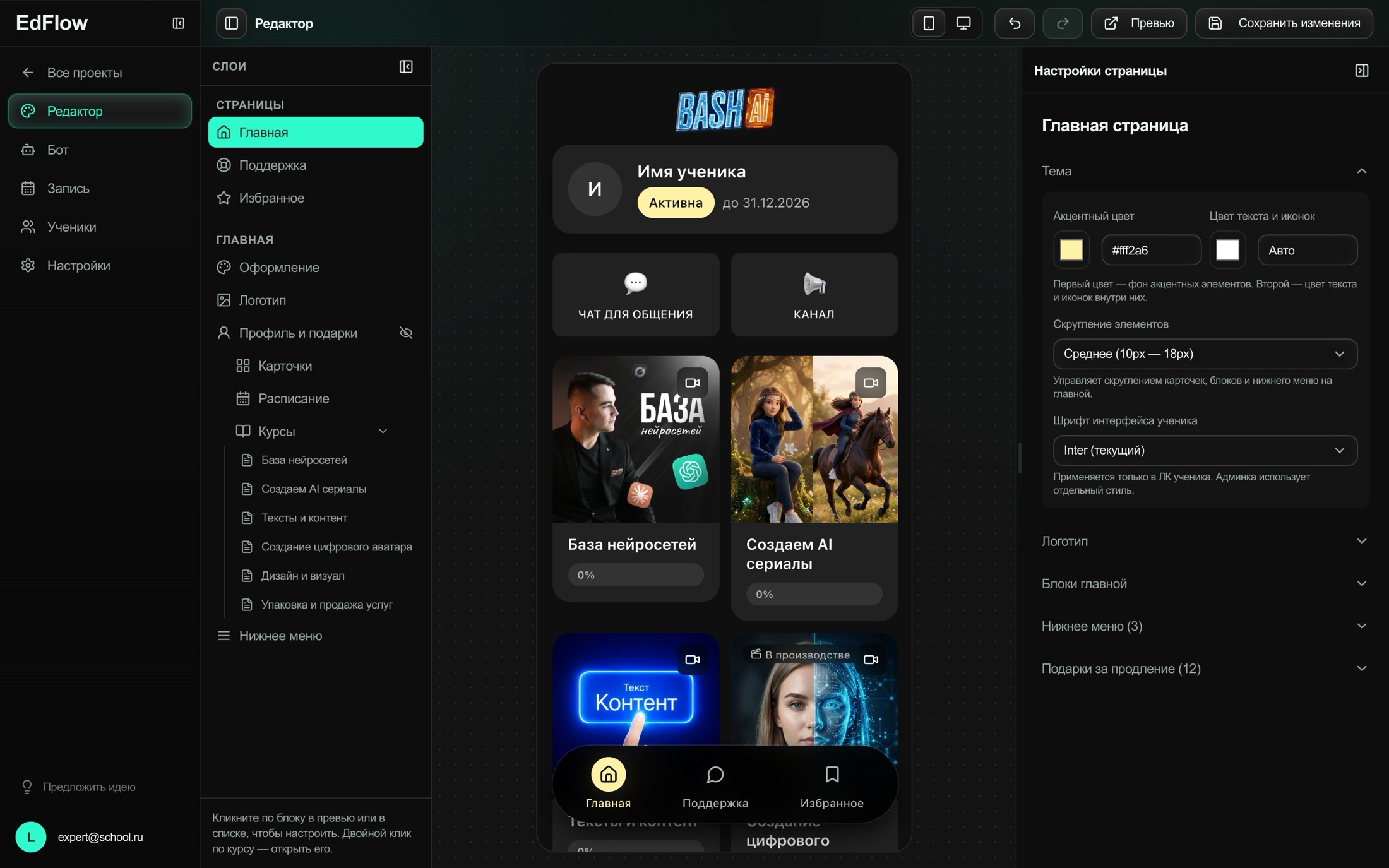
Task: Select the Логотип layer item
Action: point(316,300)
